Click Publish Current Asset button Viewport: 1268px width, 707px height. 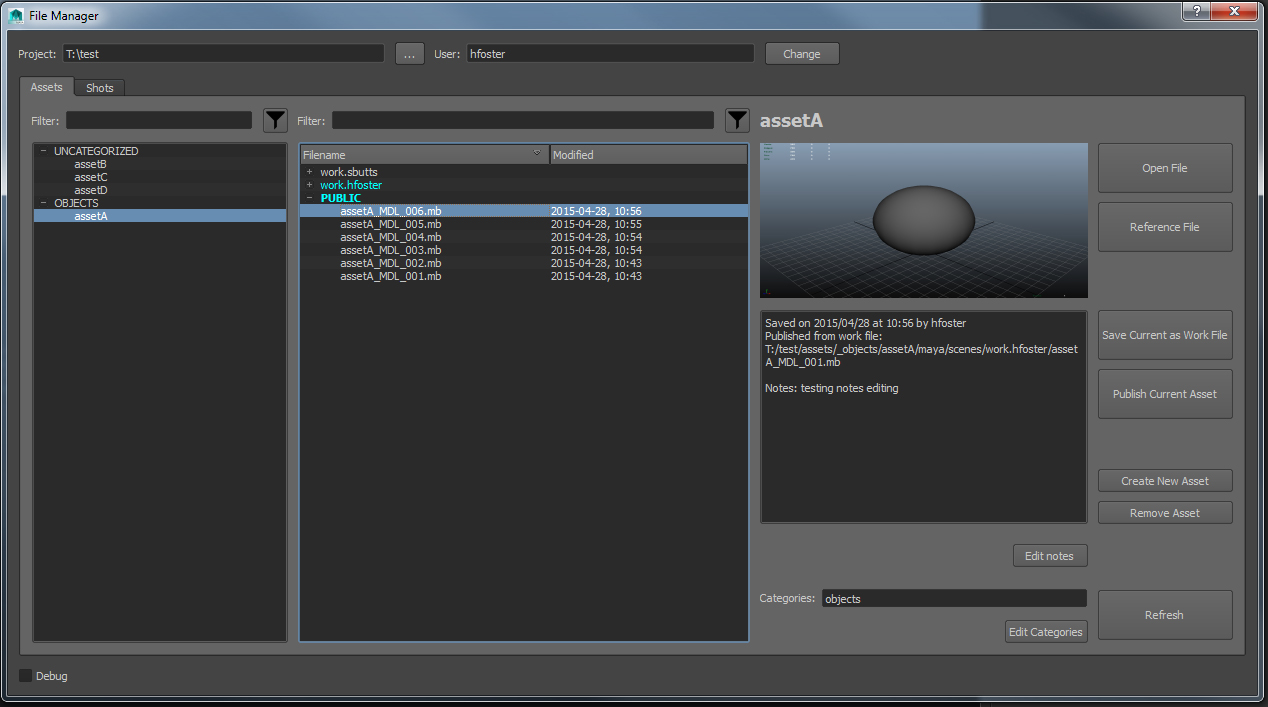1164,394
